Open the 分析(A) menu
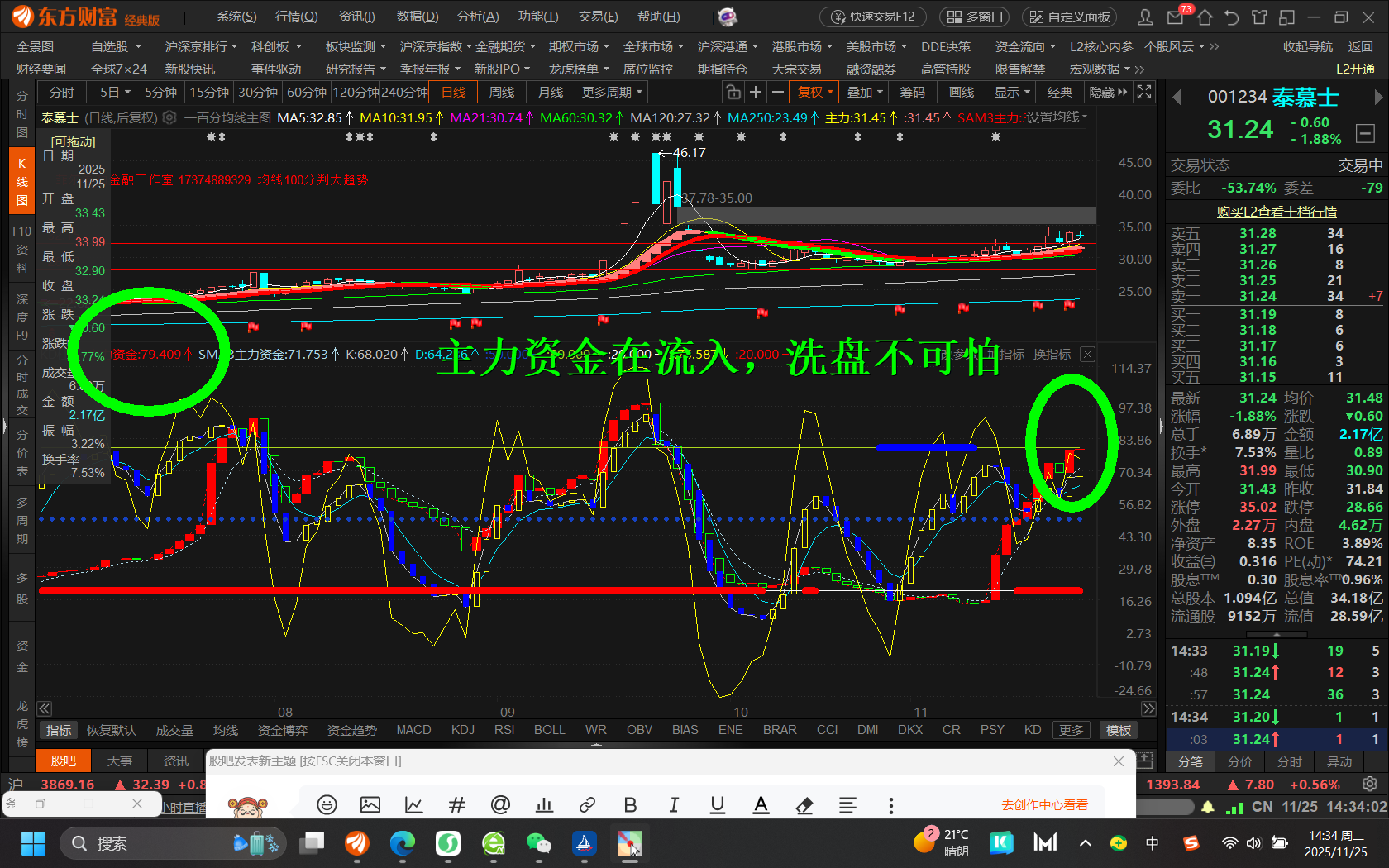The image size is (1389, 868). (x=478, y=17)
